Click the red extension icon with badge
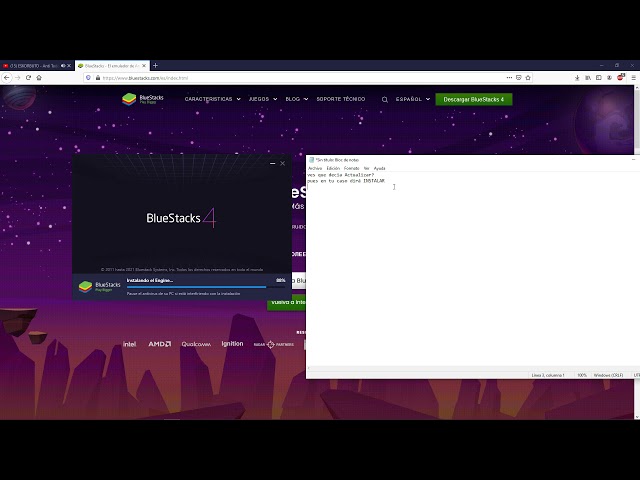 click(x=620, y=77)
